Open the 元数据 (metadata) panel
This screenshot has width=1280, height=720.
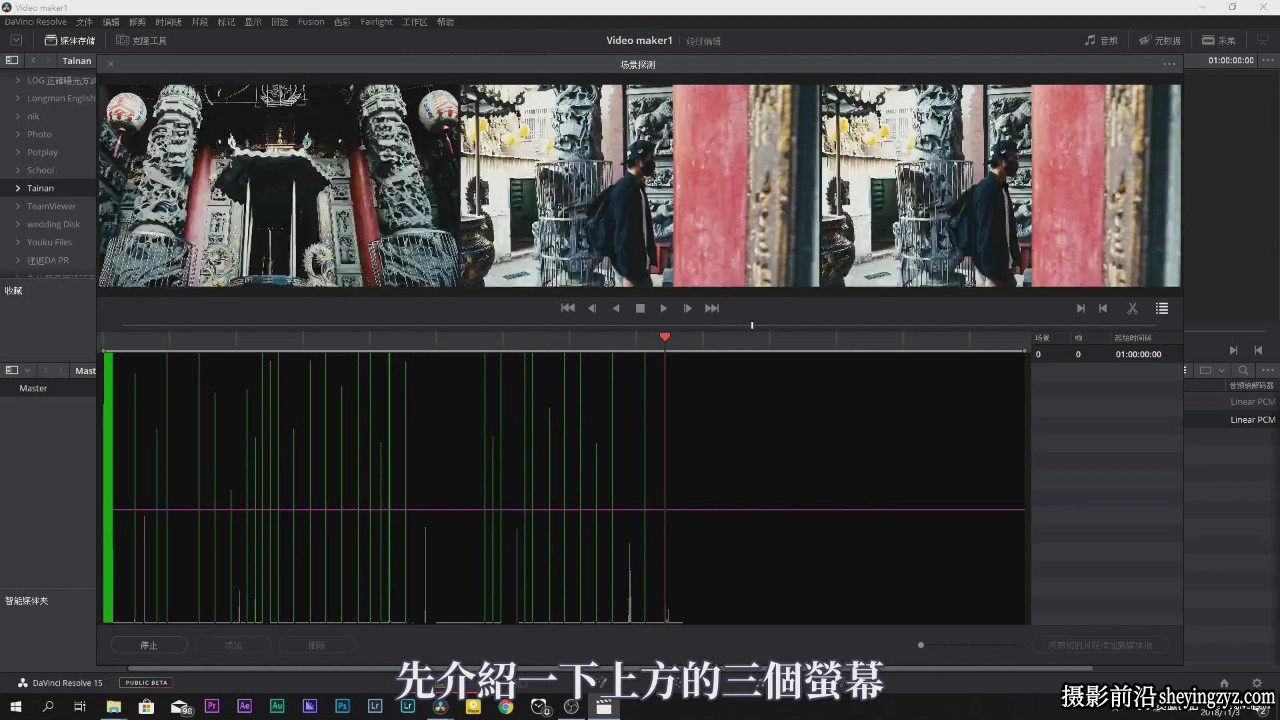(x=1160, y=41)
